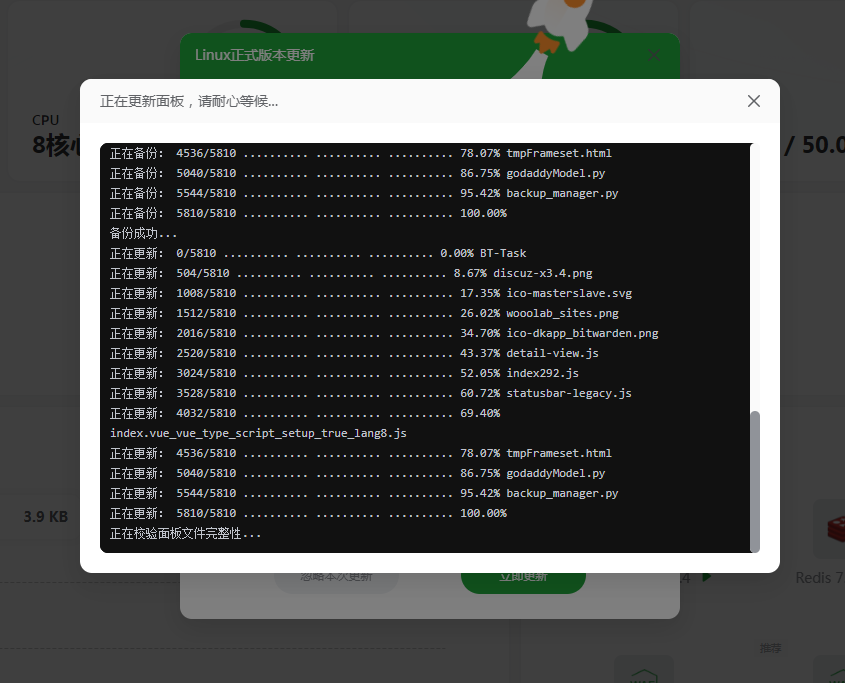Image resolution: width=845 pixels, height=683 pixels.
Task: Select the 忽略本次更新 button
Action: [335, 577]
